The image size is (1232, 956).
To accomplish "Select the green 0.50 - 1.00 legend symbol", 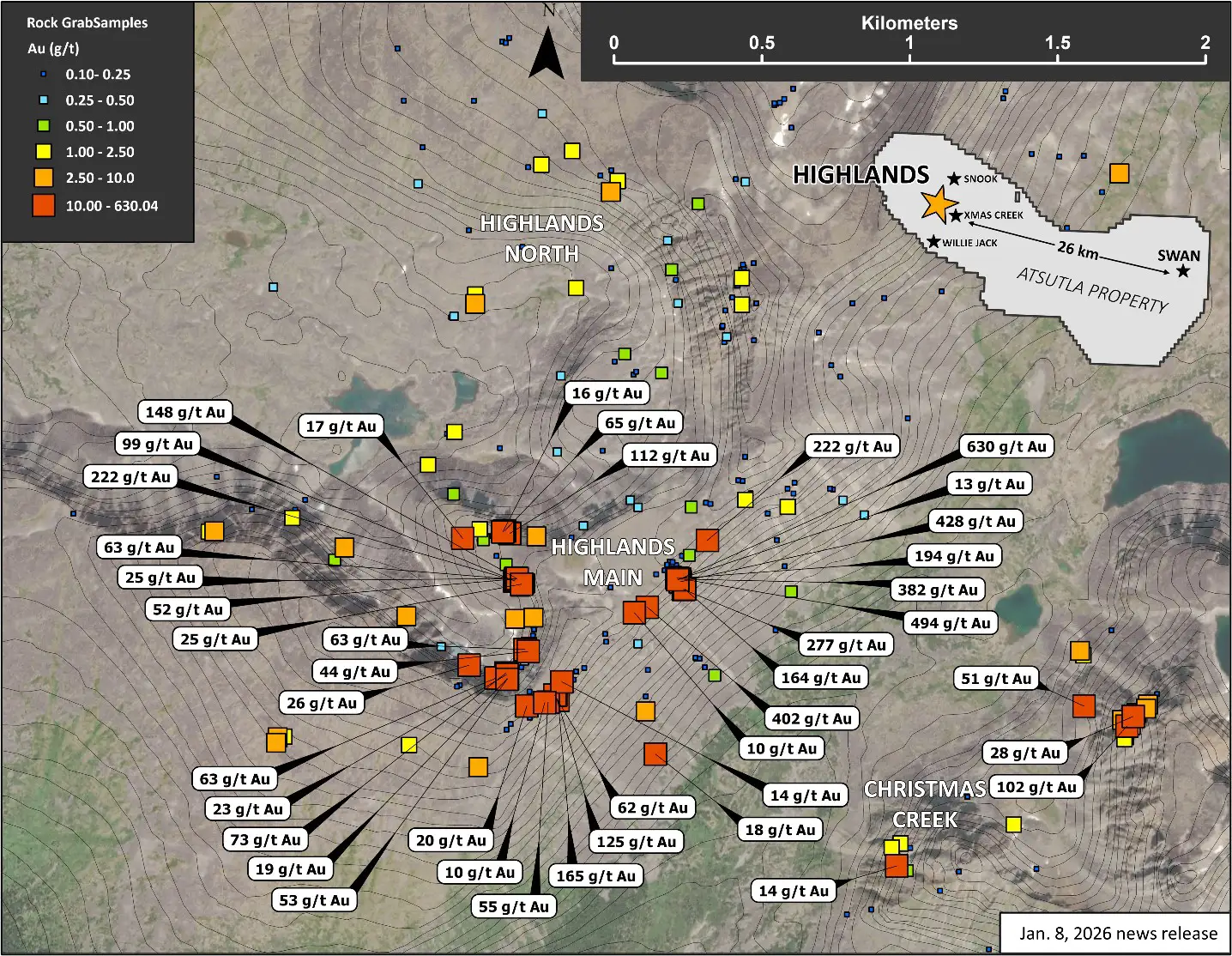I will tap(43, 126).
